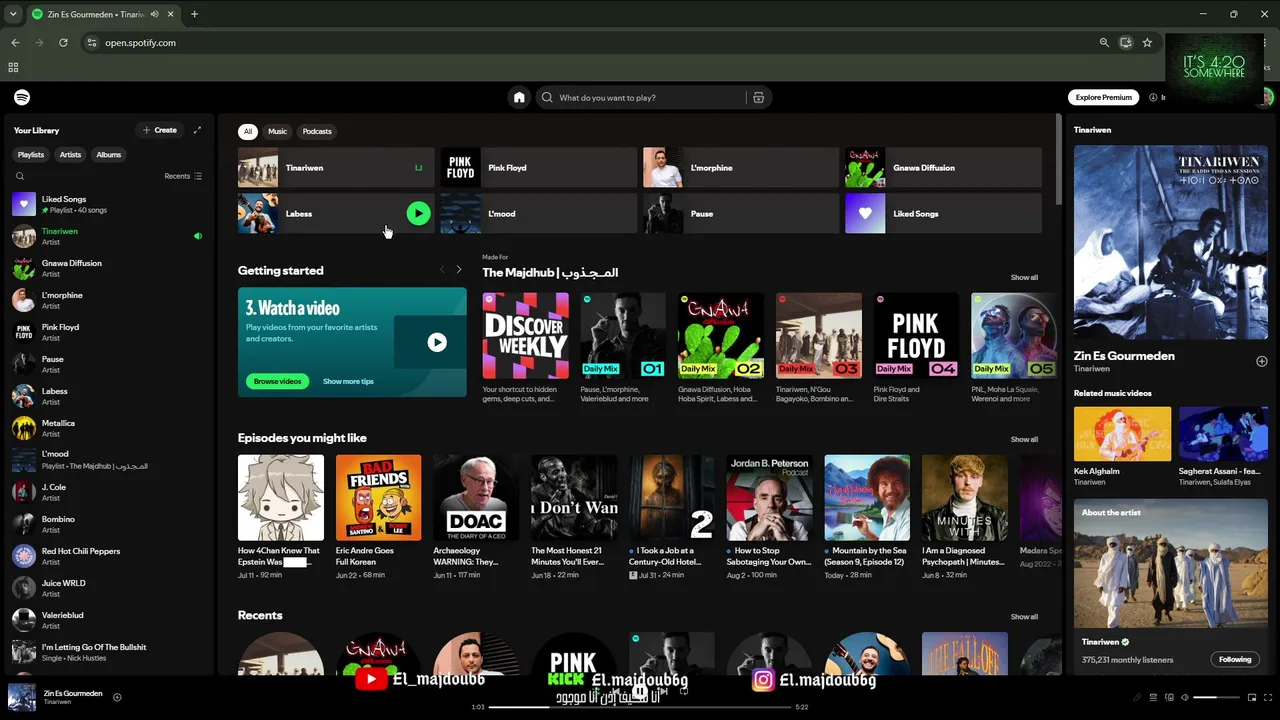
Task: Bookmark this page with the star icon
Action: click(x=1147, y=43)
